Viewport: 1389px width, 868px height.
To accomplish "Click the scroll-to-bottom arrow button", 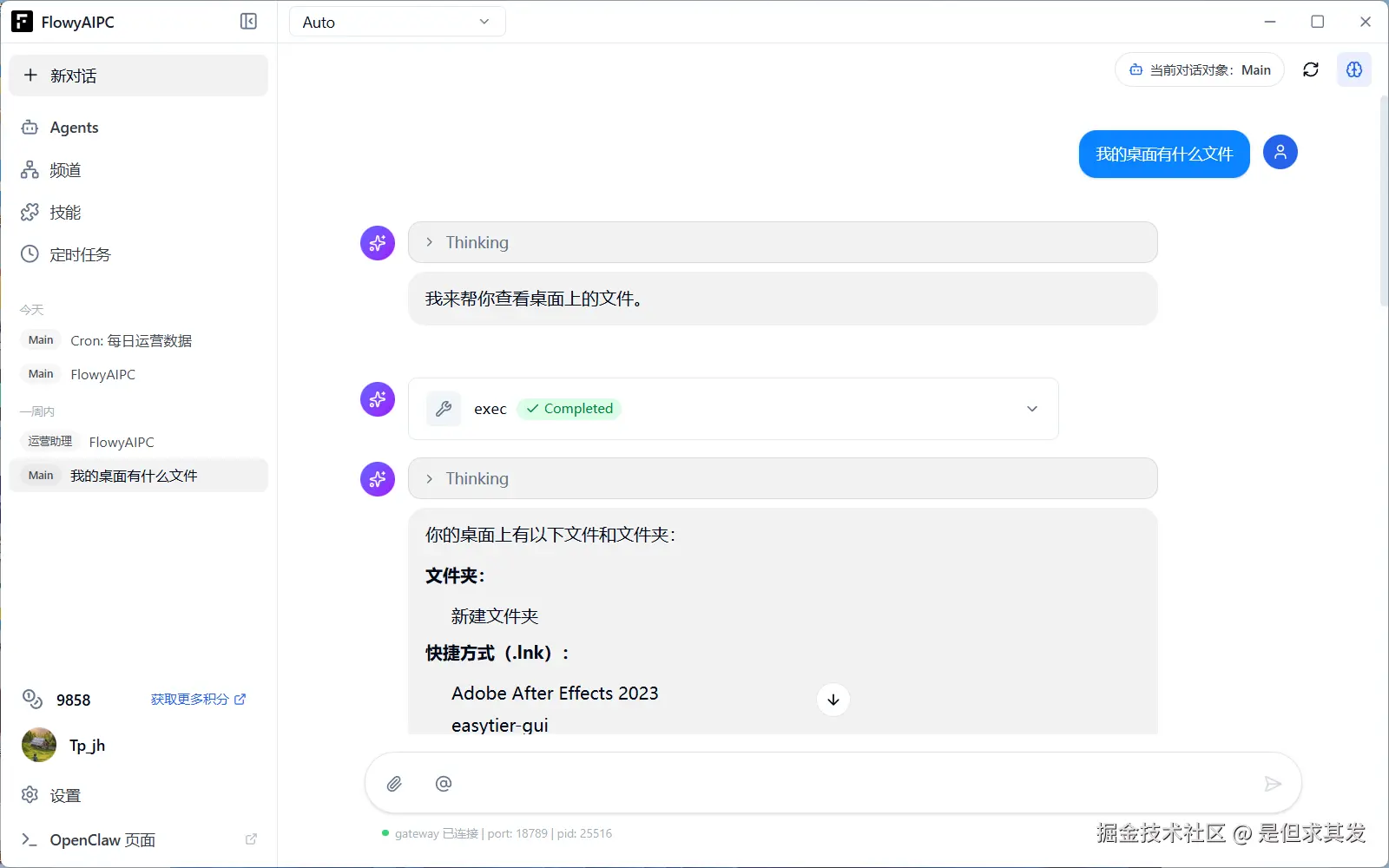I will click(x=833, y=699).
